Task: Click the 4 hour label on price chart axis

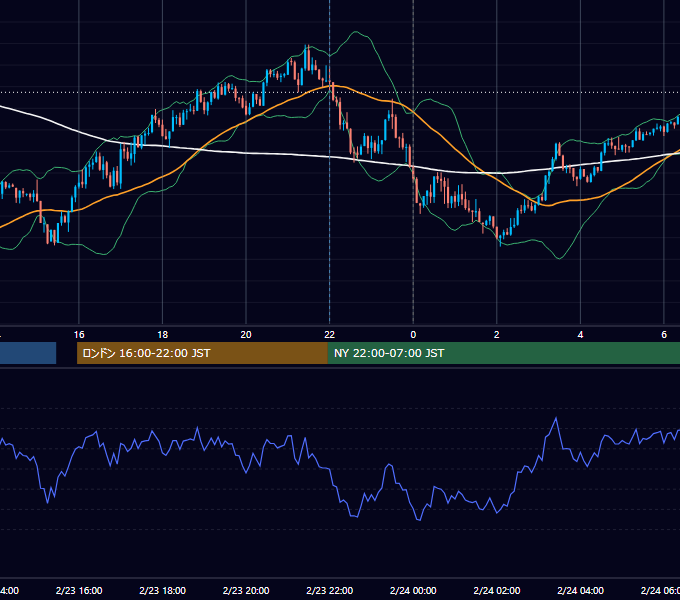Action: point(580,335)
